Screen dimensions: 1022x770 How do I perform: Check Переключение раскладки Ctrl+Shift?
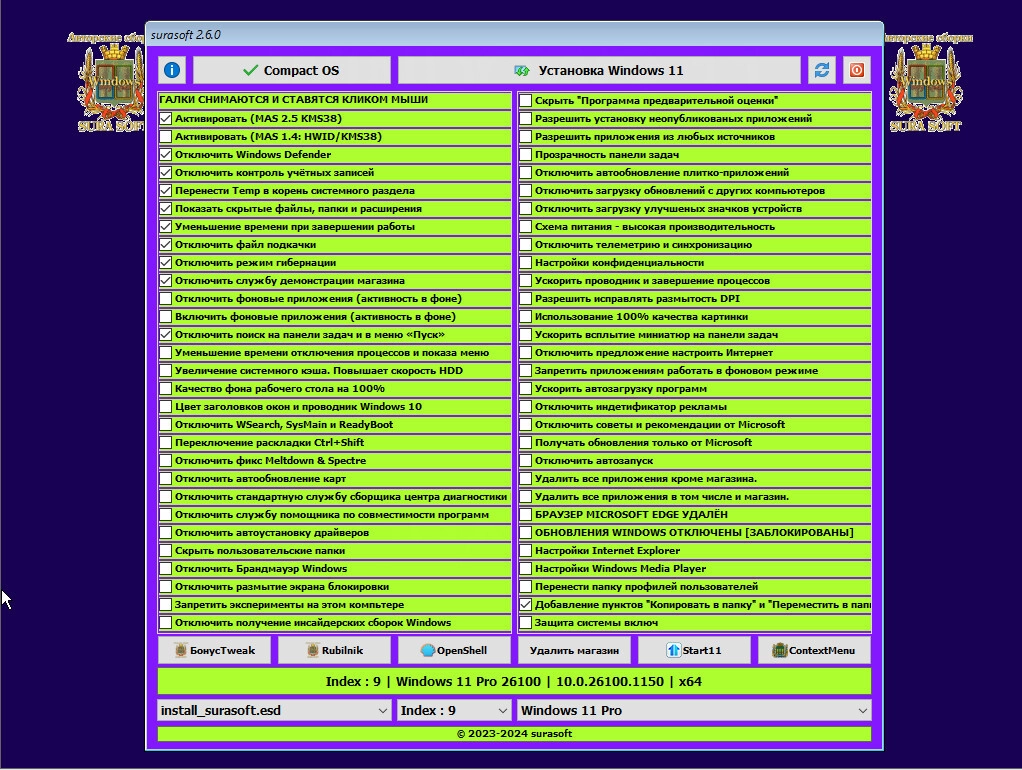click(x=166, y=443)
